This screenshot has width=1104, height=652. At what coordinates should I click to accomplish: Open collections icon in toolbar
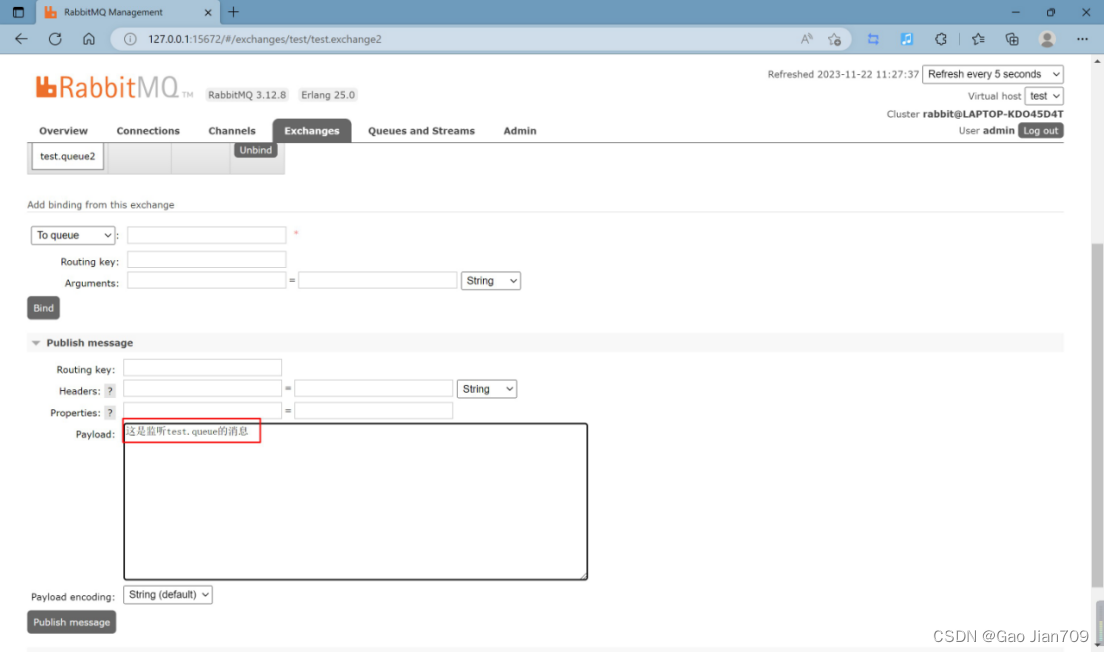[1012, 39]
